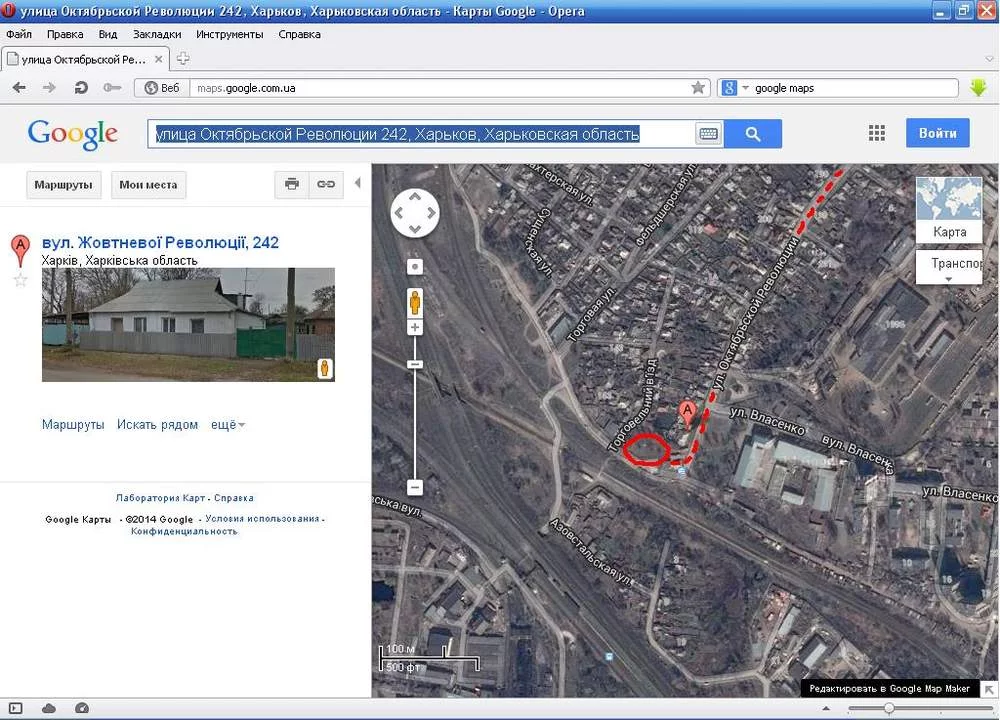Open the Google apps grid icon
1000x720 pixels.
coord(877,133)
